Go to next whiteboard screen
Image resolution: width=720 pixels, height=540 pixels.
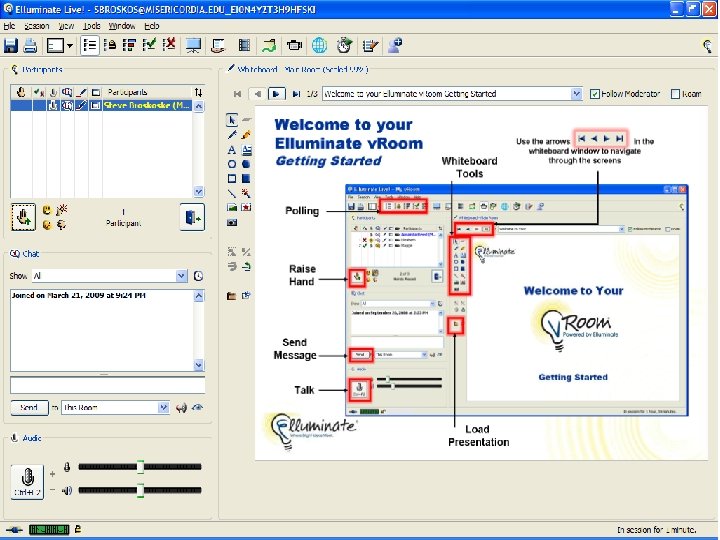point(276,94)
